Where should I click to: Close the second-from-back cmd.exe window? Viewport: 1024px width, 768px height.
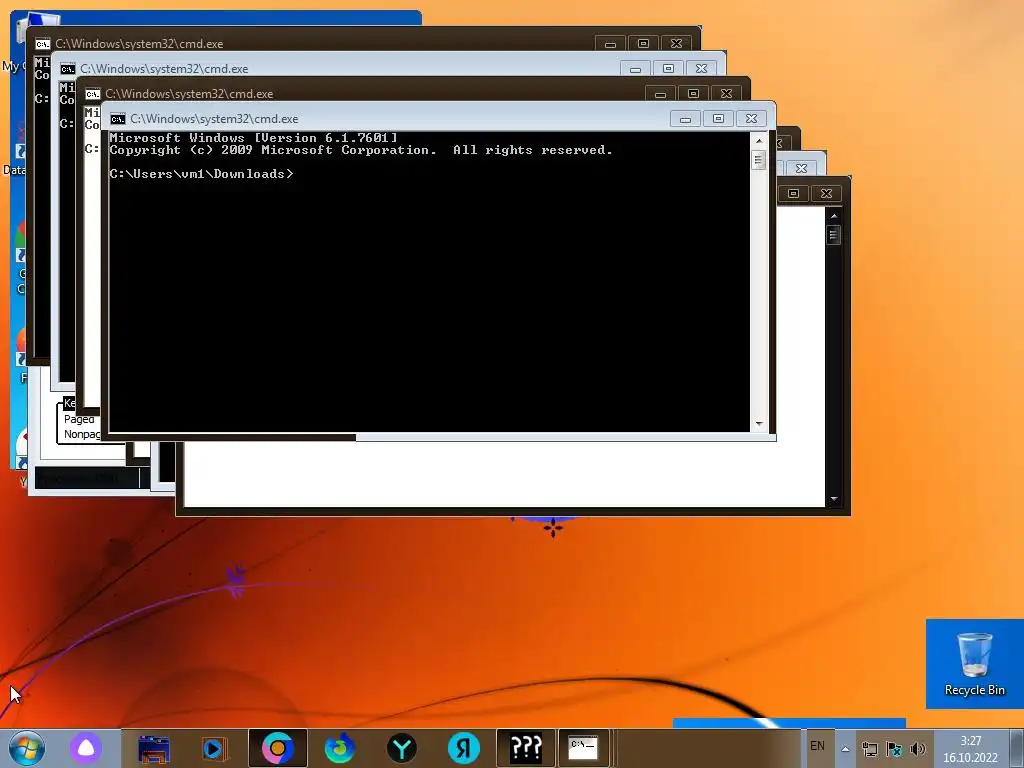(x=701, y=69)
